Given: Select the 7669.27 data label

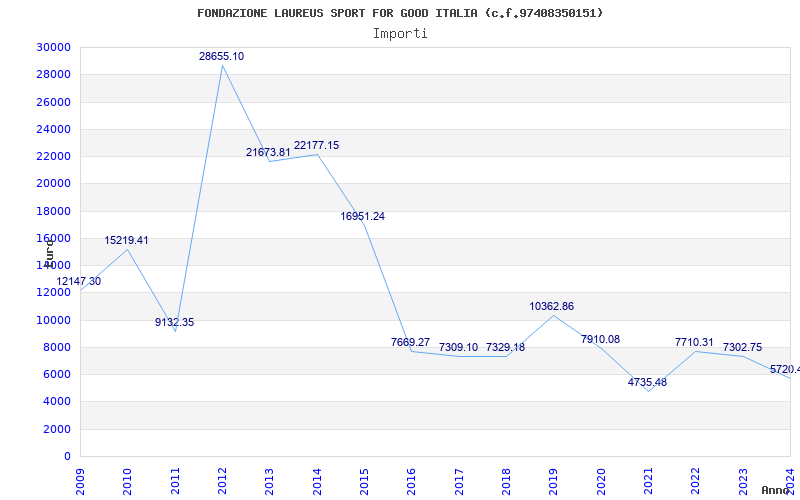Looking at the screenshot, I should tap(410, 342).
